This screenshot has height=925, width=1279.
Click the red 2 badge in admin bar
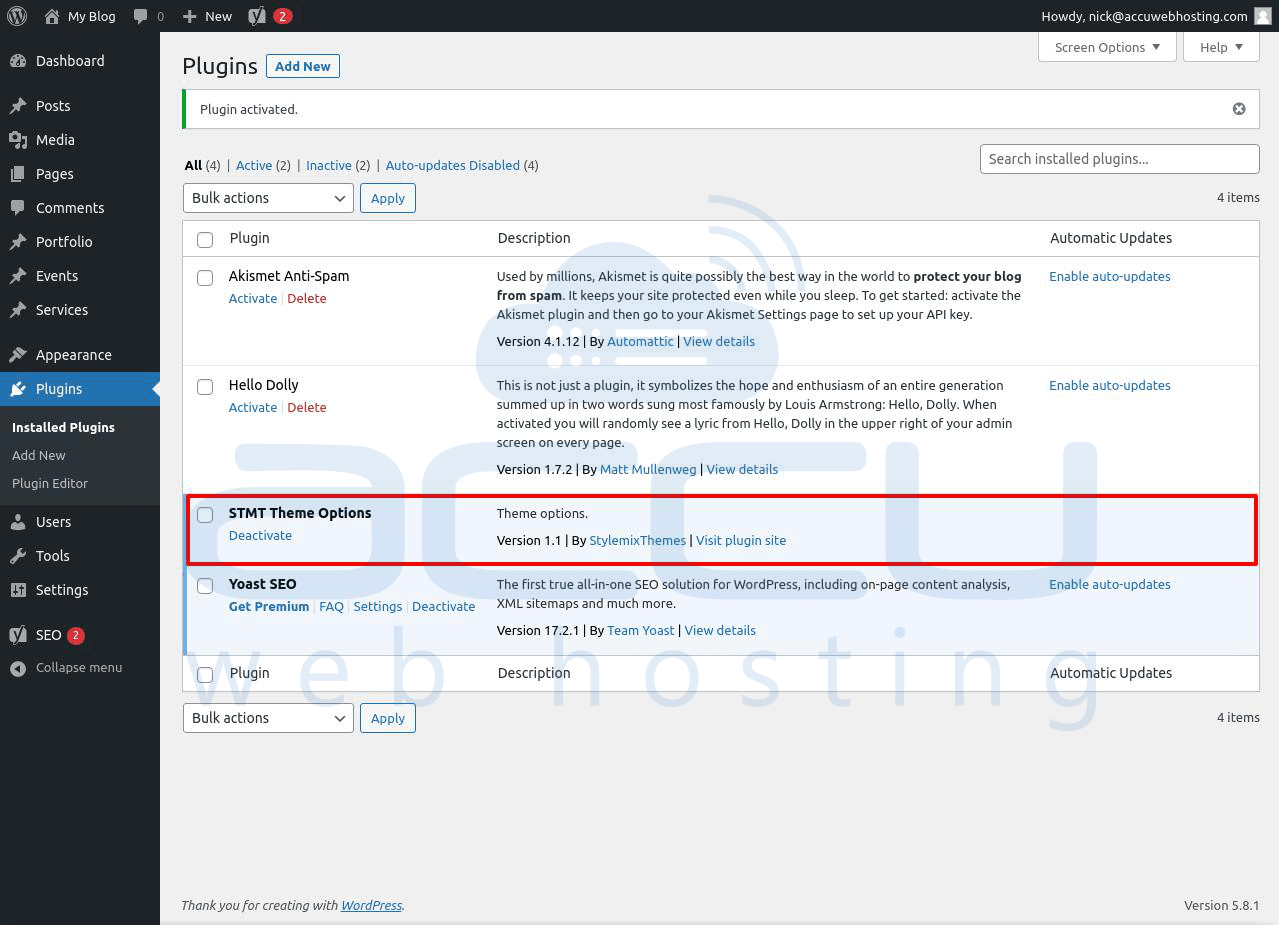coord(283,16)
